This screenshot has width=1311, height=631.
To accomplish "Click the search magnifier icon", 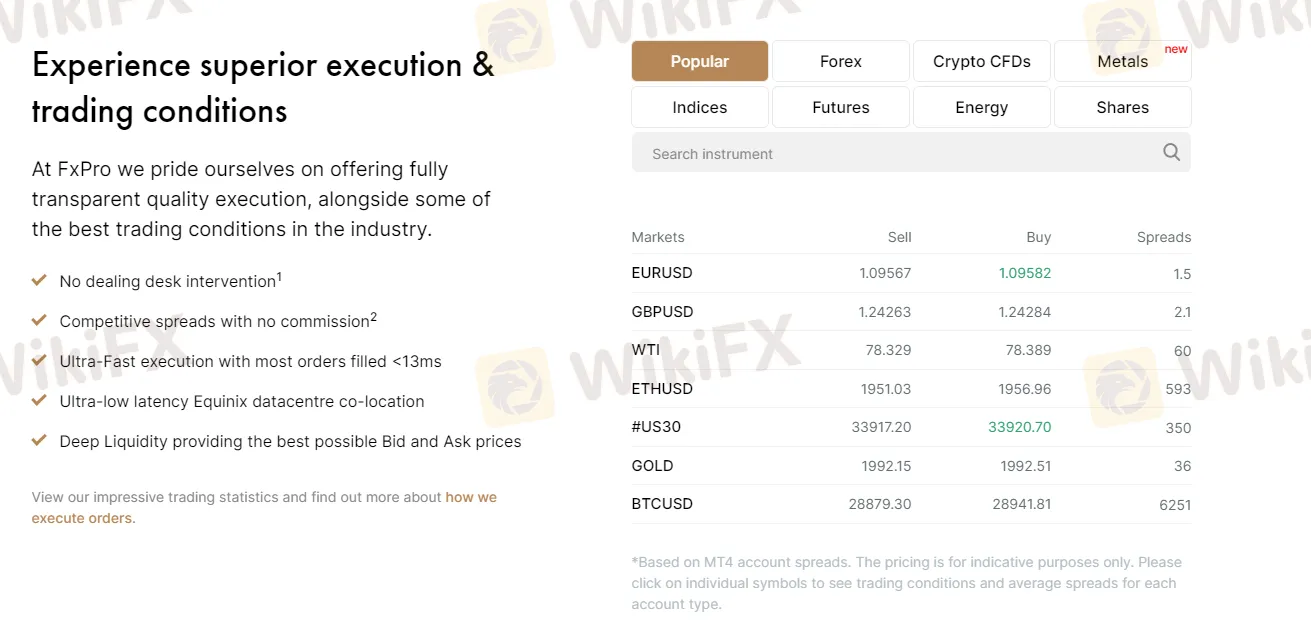I will coord(1171,153).
